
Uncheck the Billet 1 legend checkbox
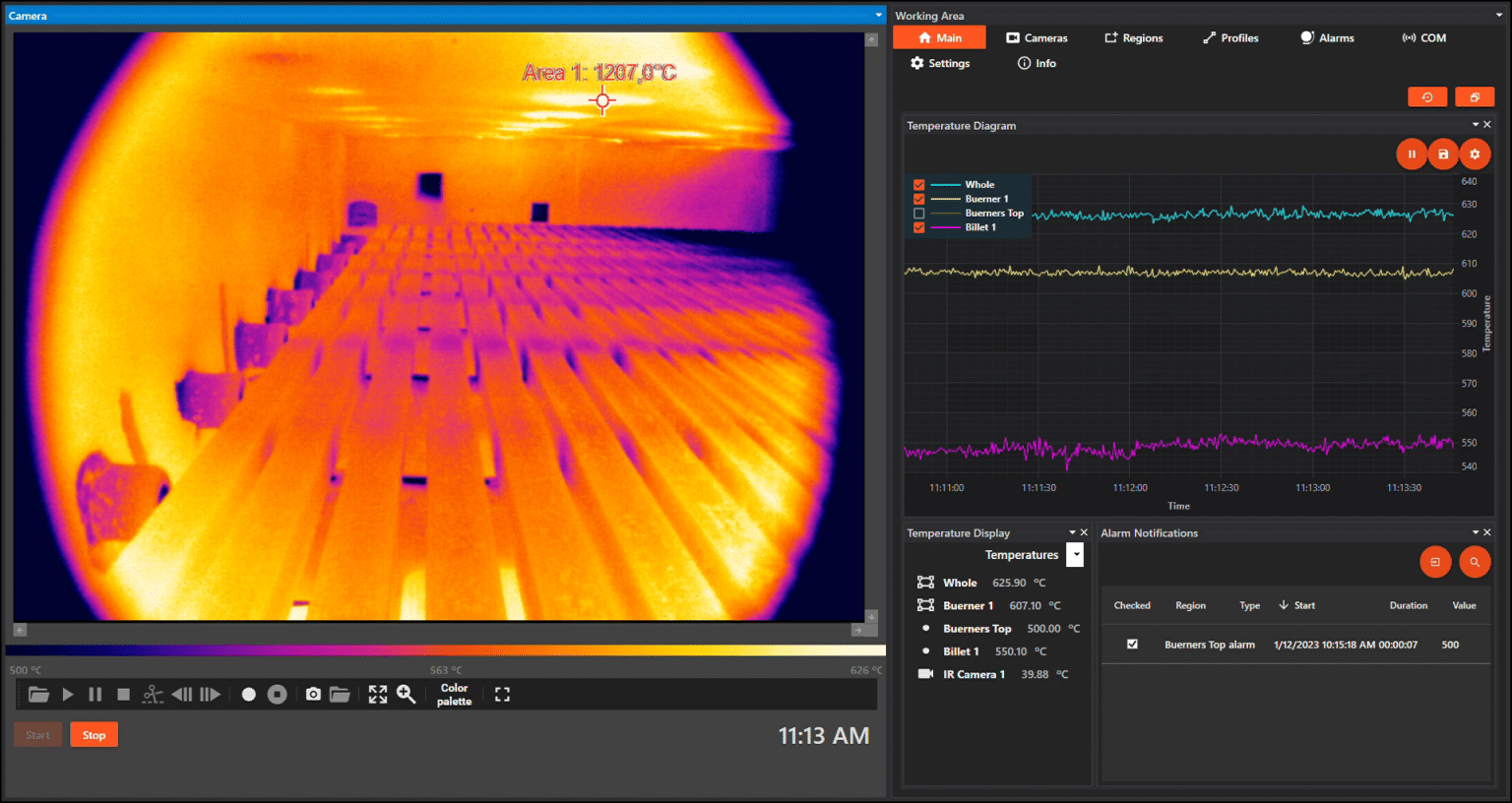click(x=918, y=226)
